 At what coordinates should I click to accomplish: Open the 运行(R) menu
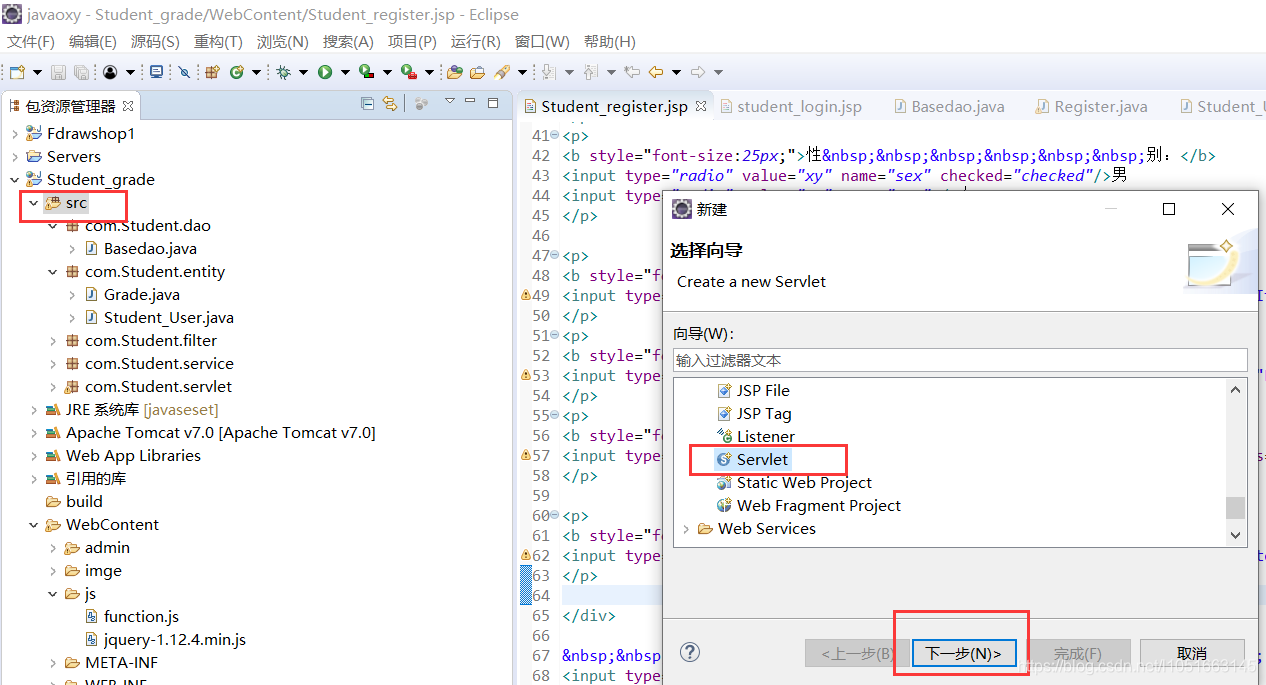point(476,41)
